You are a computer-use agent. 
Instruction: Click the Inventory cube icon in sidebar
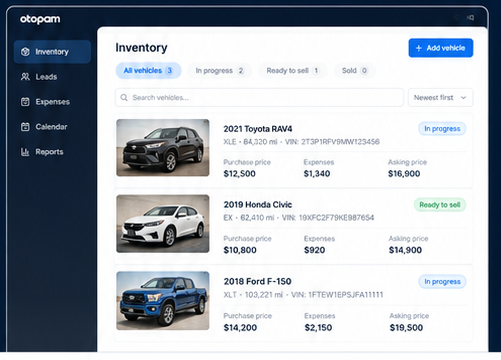[25, 52]
